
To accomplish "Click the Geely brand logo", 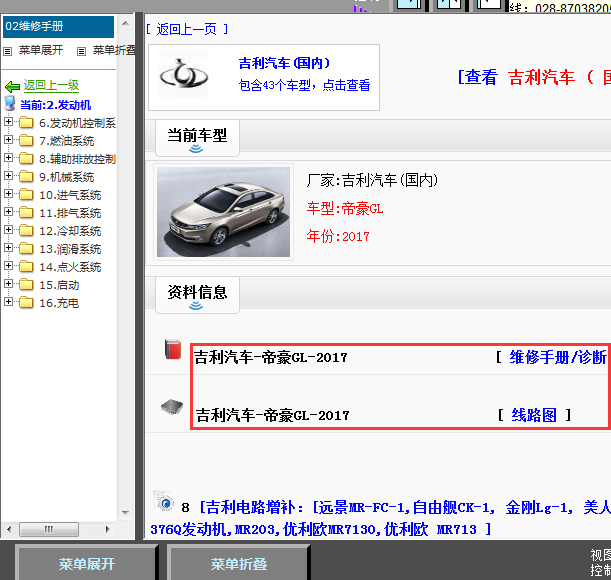I will 184,75.
